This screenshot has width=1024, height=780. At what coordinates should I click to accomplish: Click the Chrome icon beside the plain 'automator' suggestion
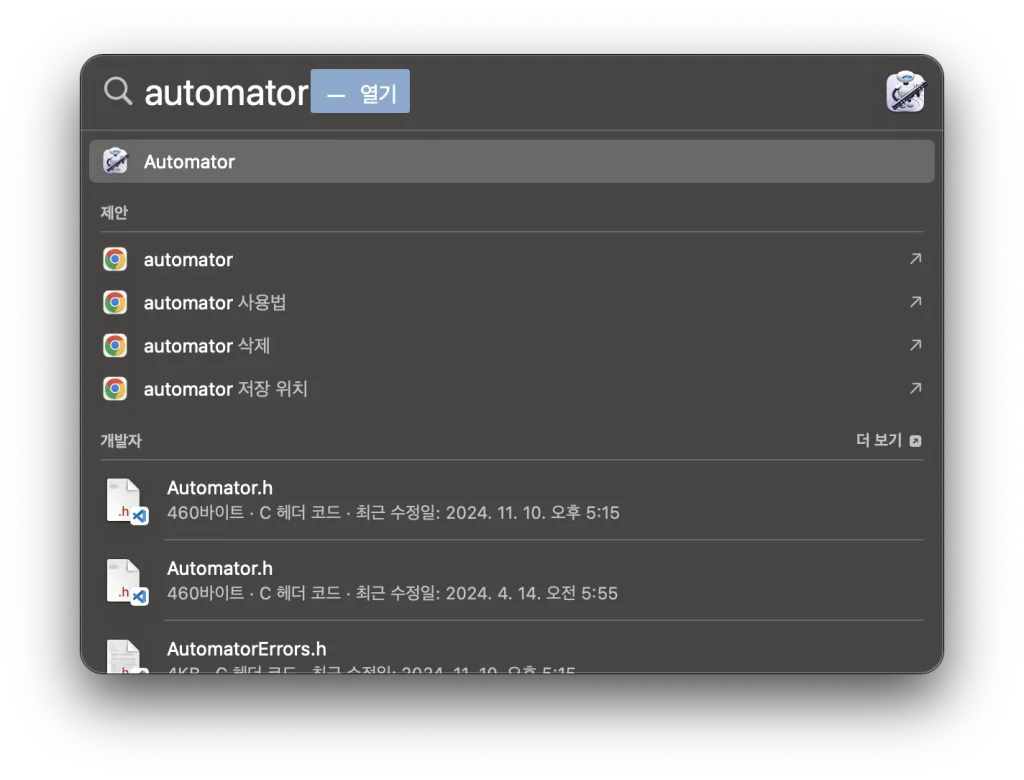coord(115,259)
